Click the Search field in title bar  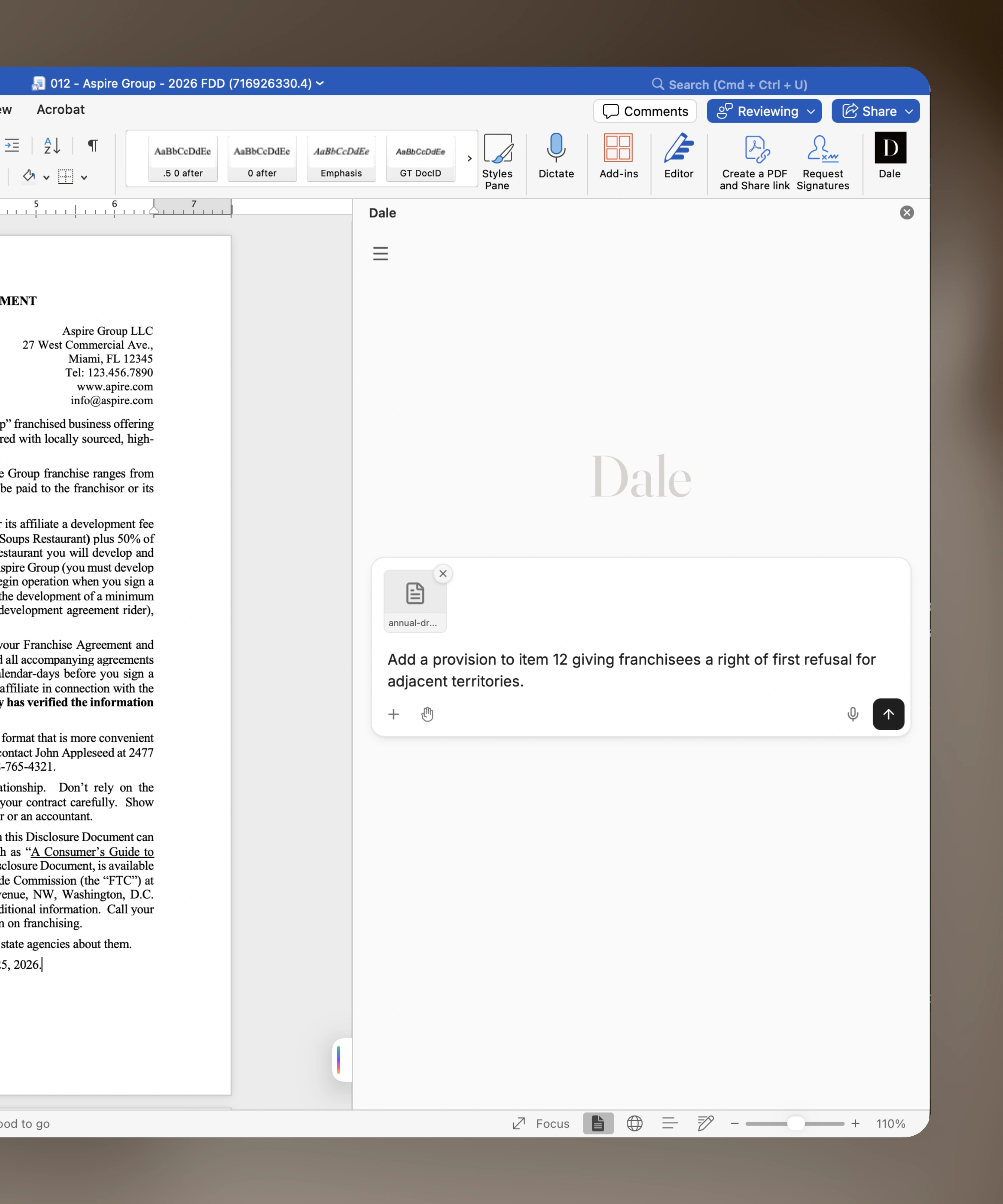tap(729, 85)
